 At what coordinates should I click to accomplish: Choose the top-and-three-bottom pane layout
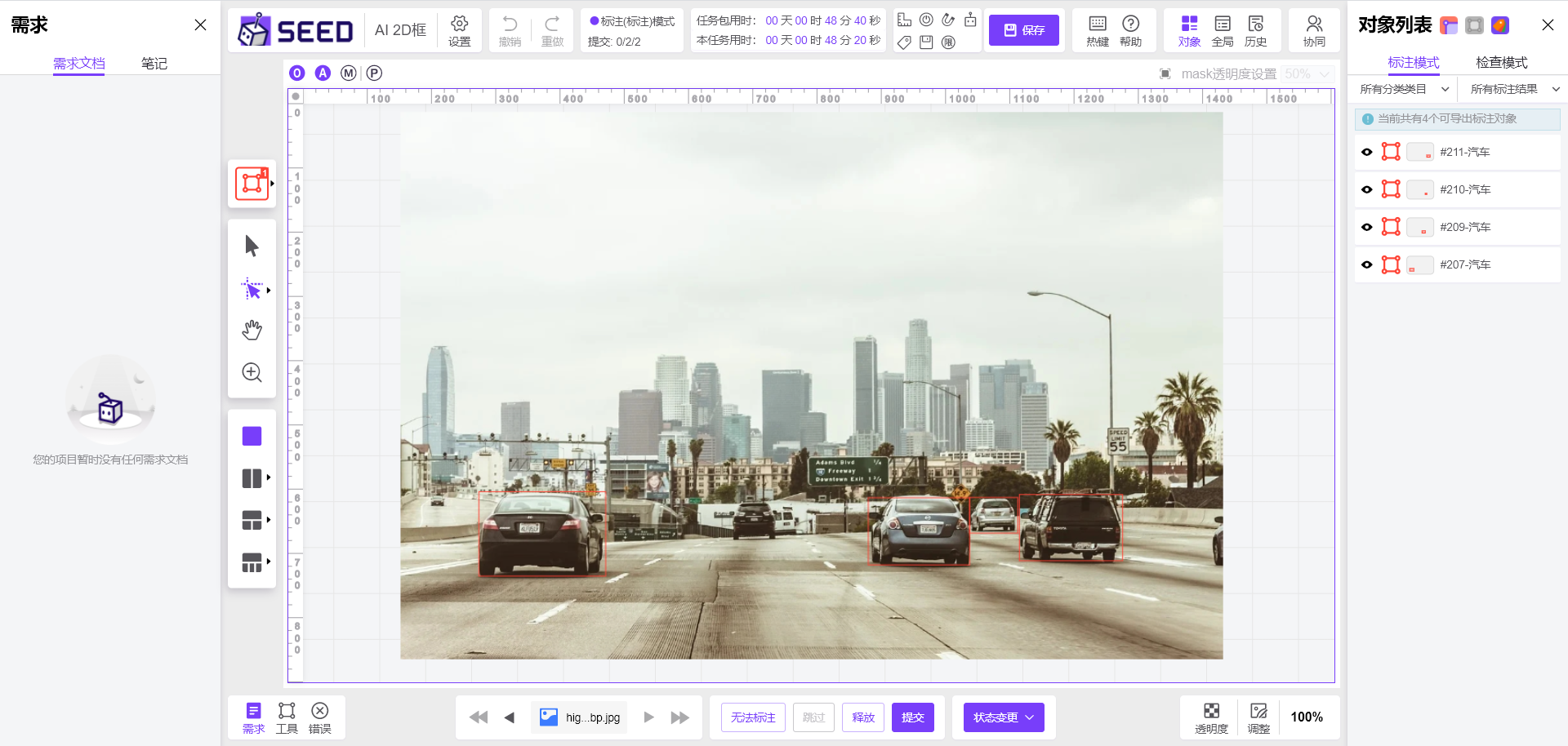252,562
